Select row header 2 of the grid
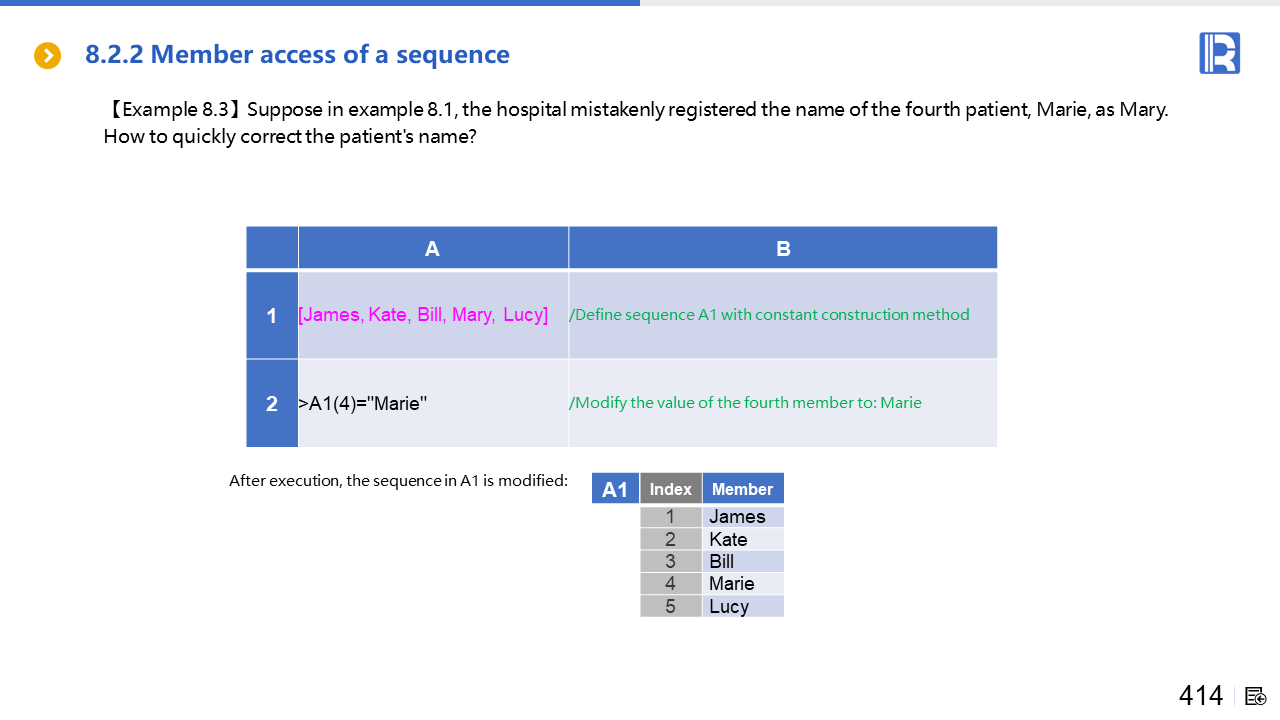 pyautogui.click(x=272, y=404)
